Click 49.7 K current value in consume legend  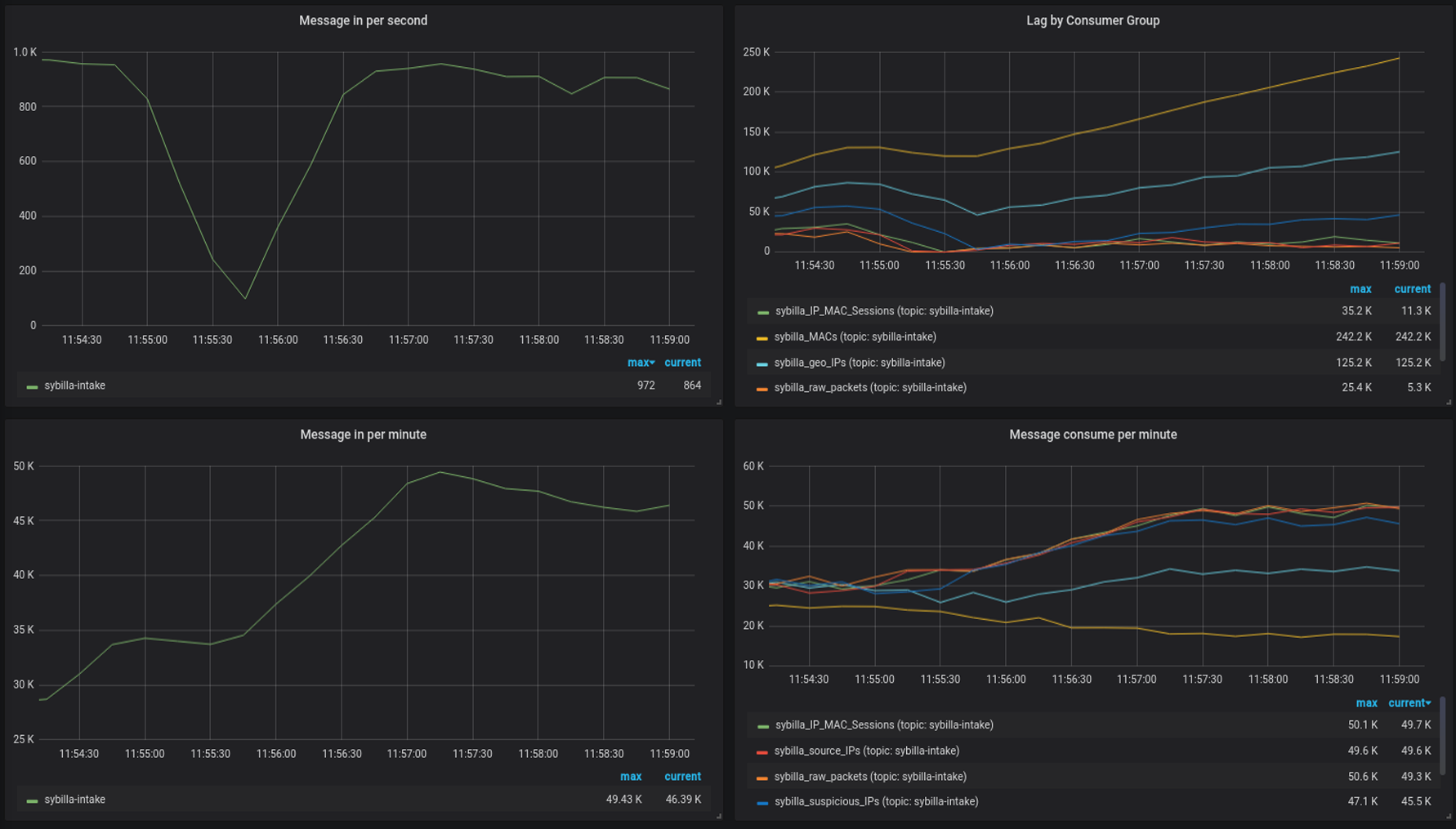pyautogui.click(x=1416, y=725)
